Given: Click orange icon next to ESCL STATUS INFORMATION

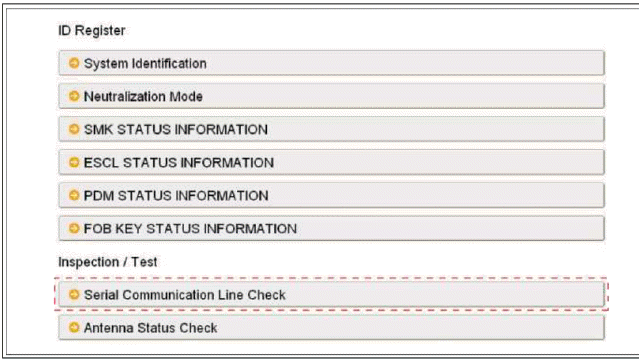Looking at the screenshot, I should click(x=74, y=162).
